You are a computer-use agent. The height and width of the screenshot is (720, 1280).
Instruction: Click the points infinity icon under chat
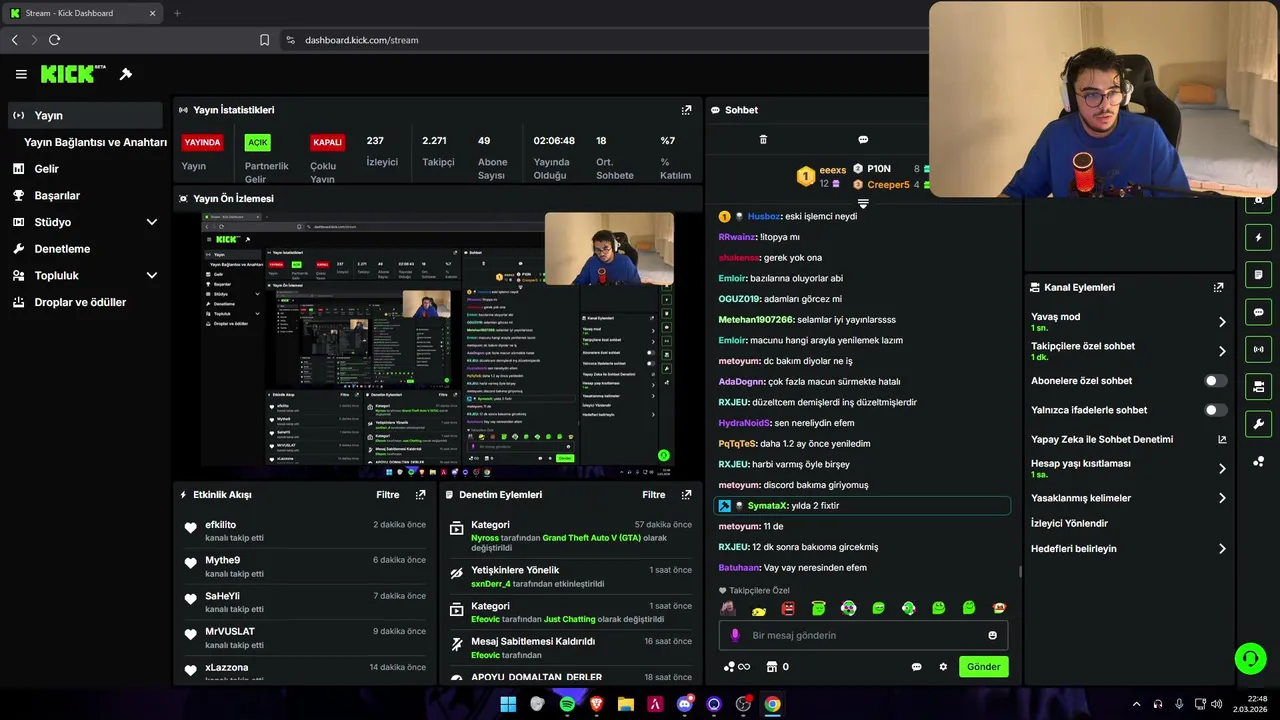(x=736, y=667)
